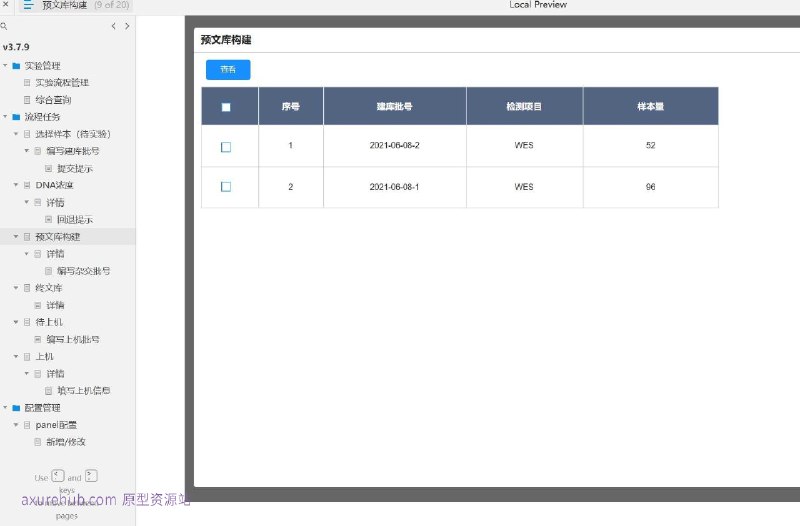Click the page icon of 详情 under 终文库
The width and height of the screenshot is (800, 526).
point(38,305)
